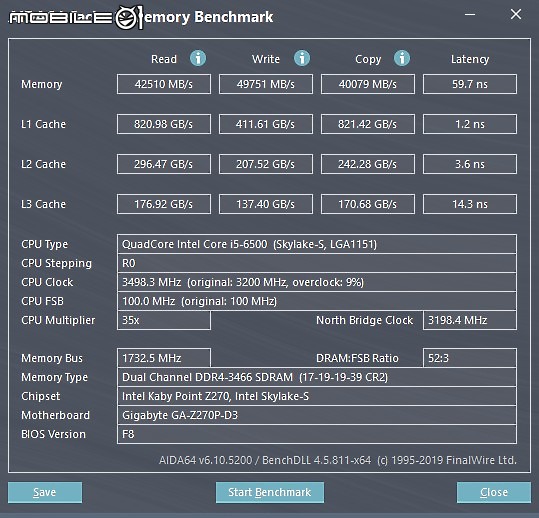This screenshot has height=518, width=539.
Task: Click L1 Cache copy value 821.42 GB/s
Action: (x=368, y=124)
